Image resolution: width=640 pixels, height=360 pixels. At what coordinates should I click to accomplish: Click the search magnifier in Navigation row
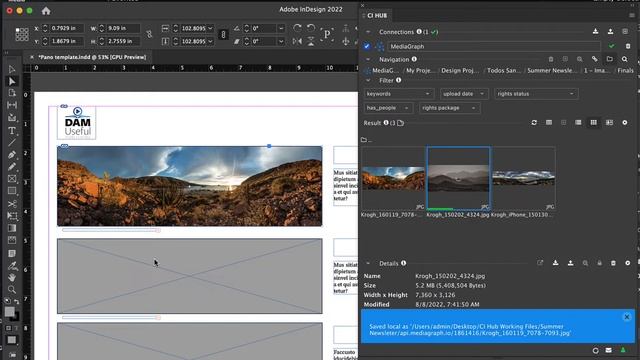[624, 59]
